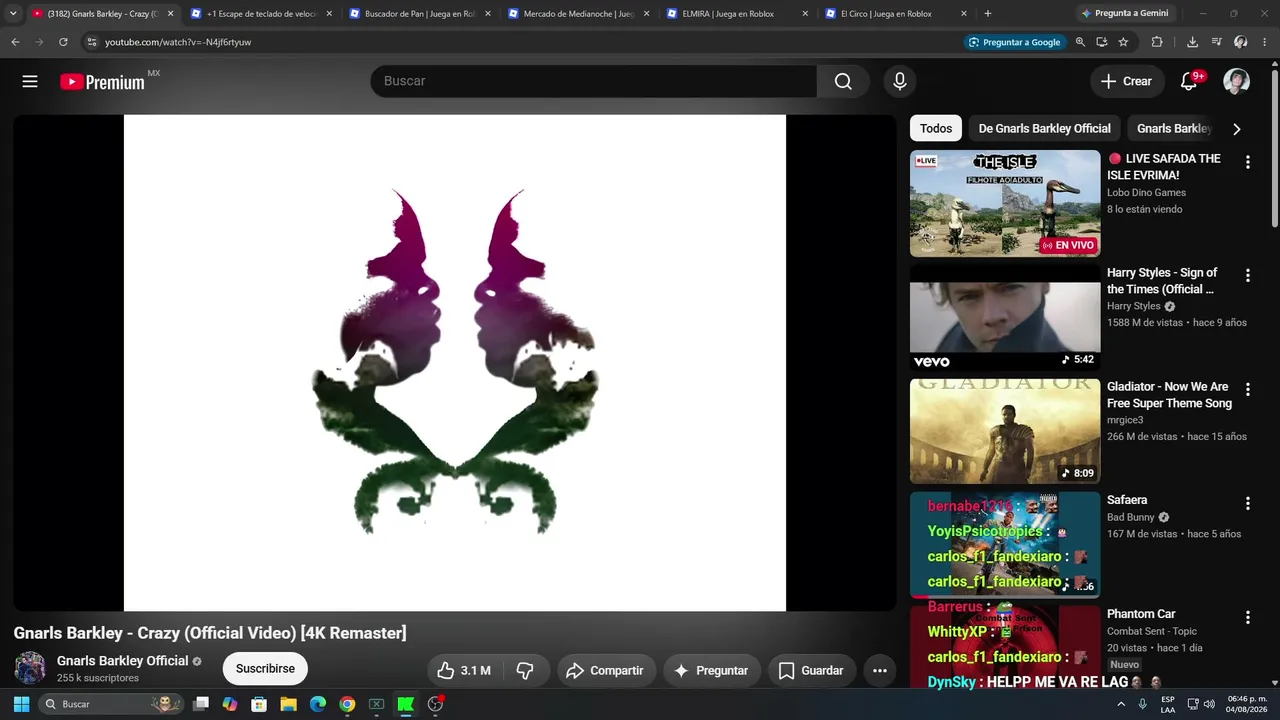Switch to El Circo Roblox tab

pyautogui.click(x=894, y=14)
